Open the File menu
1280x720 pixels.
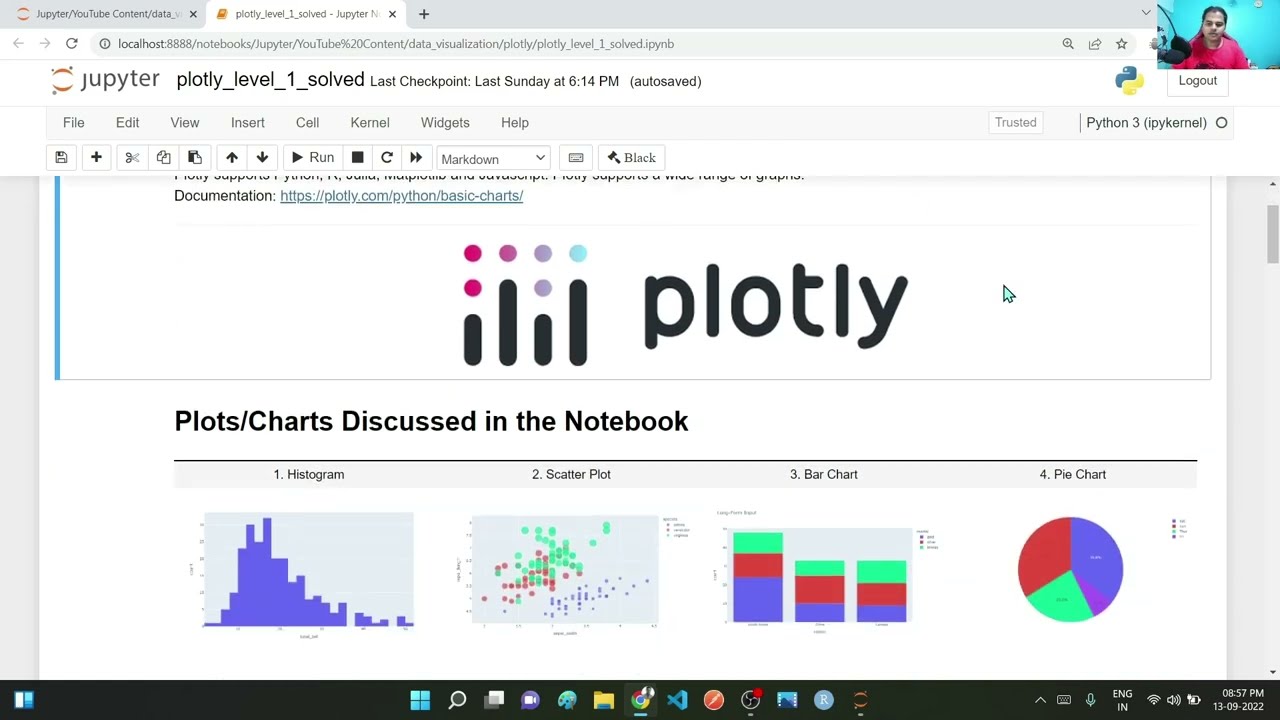tap(74, 122)
